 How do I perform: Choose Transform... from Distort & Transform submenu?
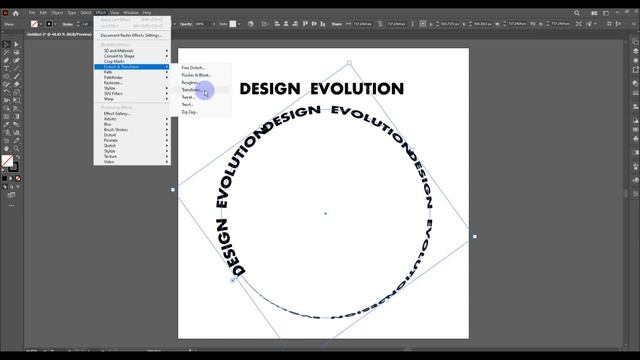coord(200,90)
